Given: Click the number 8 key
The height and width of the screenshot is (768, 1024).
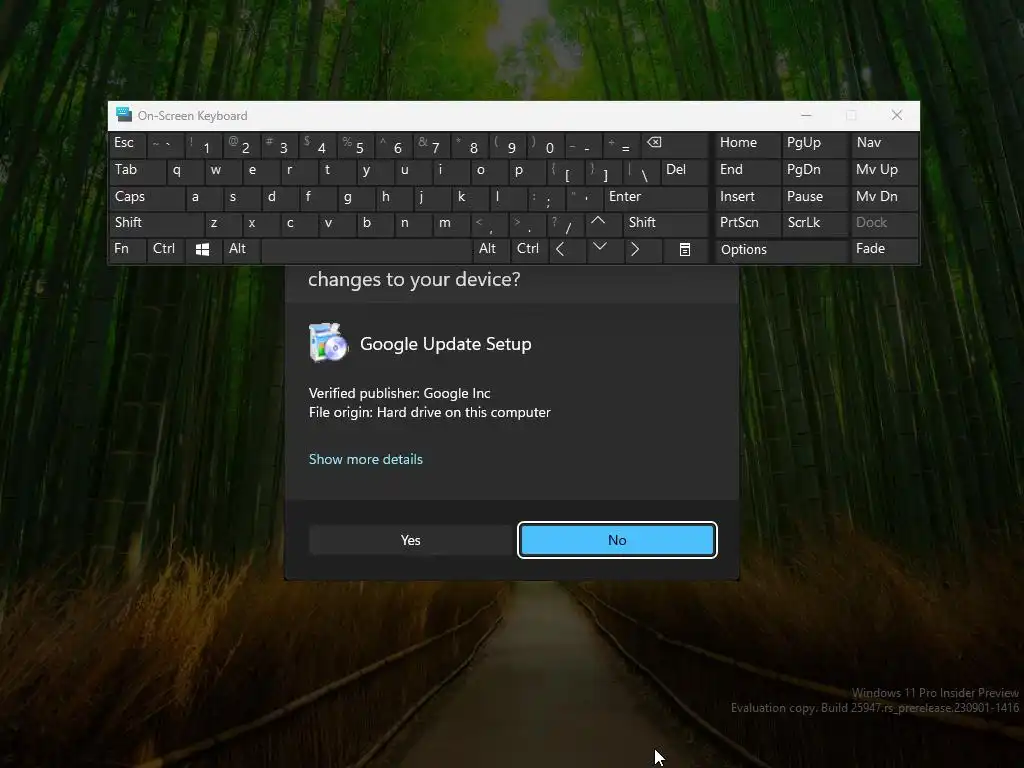Looking at the screenshot, I should pyautogui.click(x=470, y=145).
